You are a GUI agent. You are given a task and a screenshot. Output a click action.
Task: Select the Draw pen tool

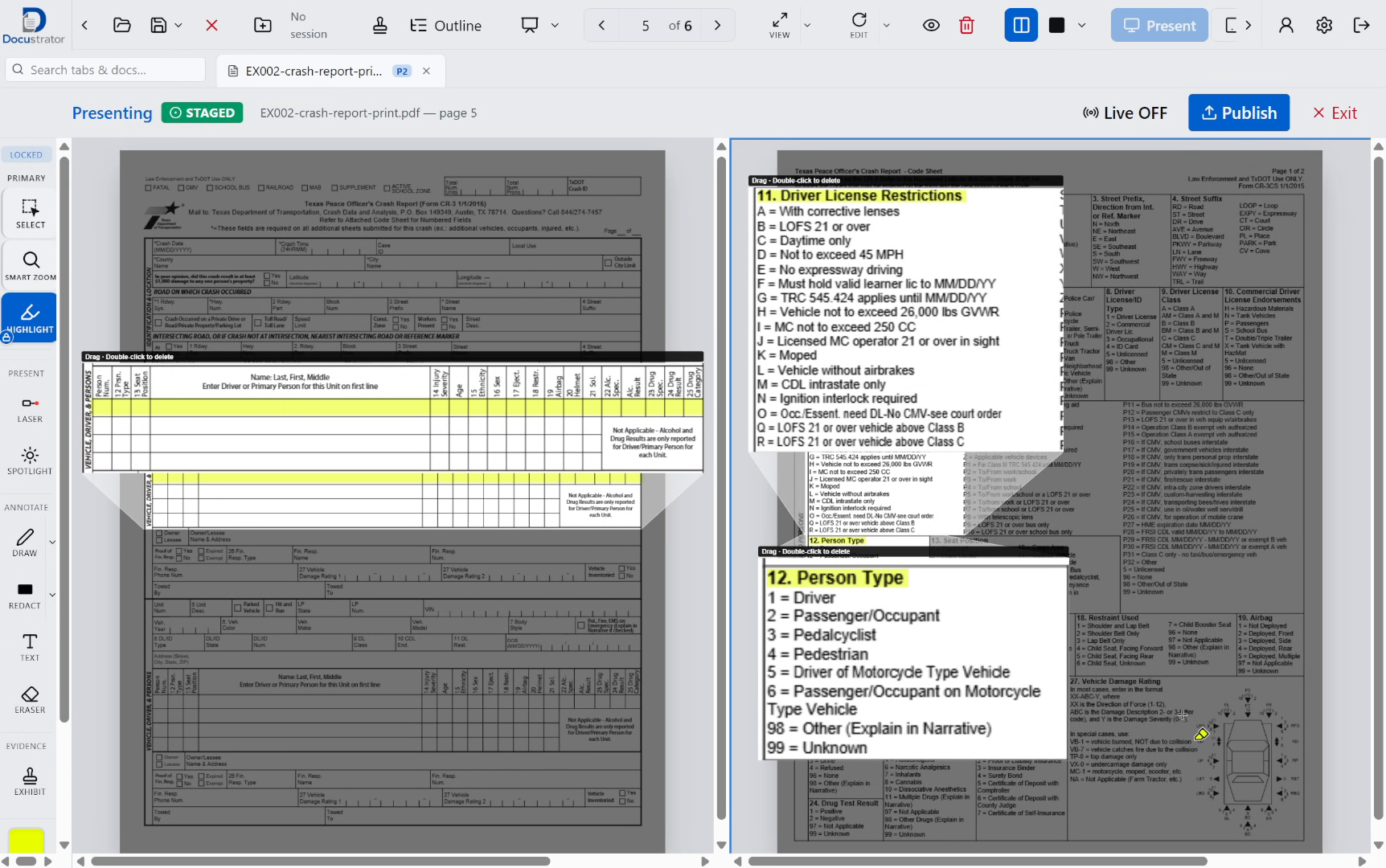tap(25, 542)
